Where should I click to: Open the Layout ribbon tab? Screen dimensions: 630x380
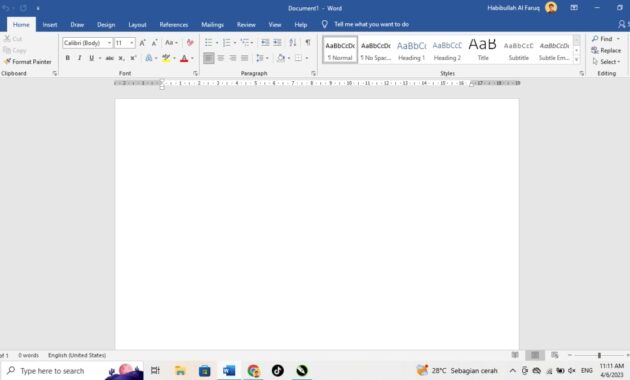tap(137, 25)
